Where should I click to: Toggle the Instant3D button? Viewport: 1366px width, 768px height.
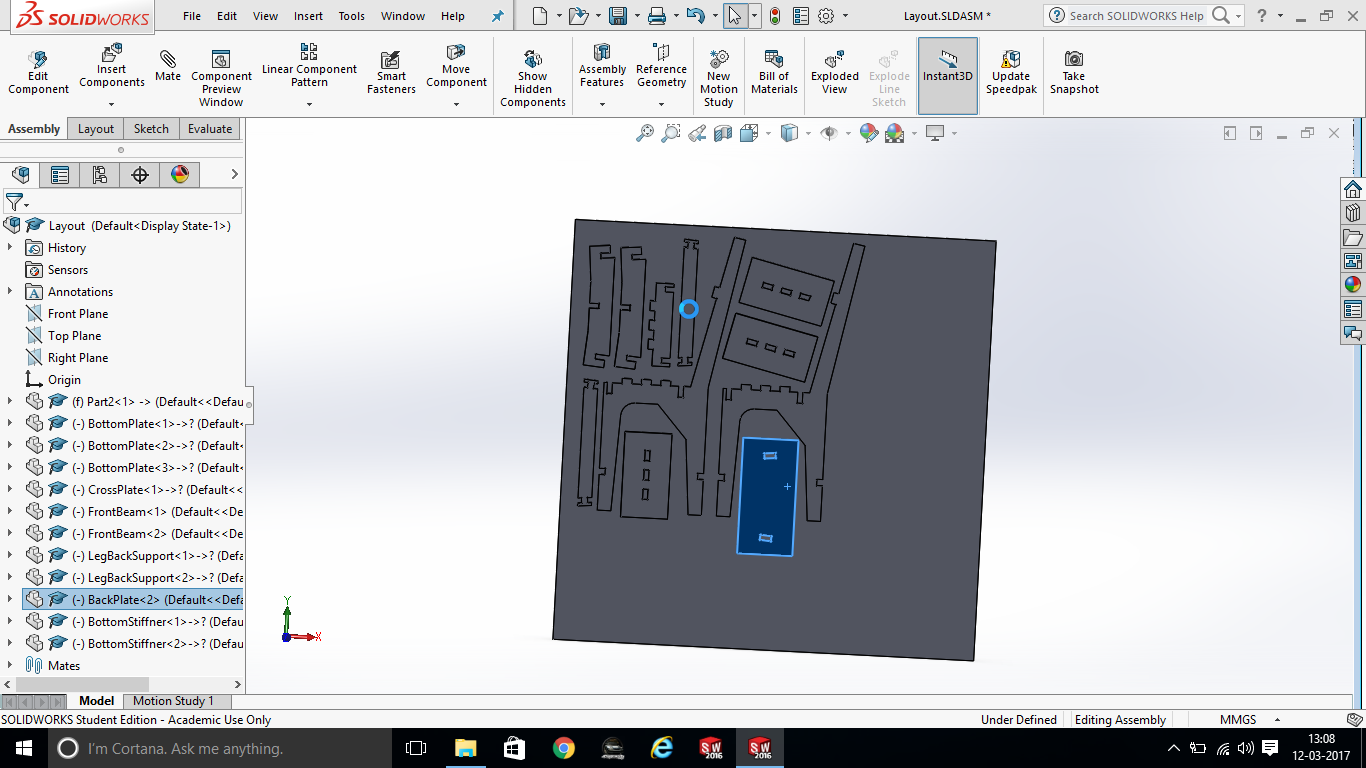[948, 76]
